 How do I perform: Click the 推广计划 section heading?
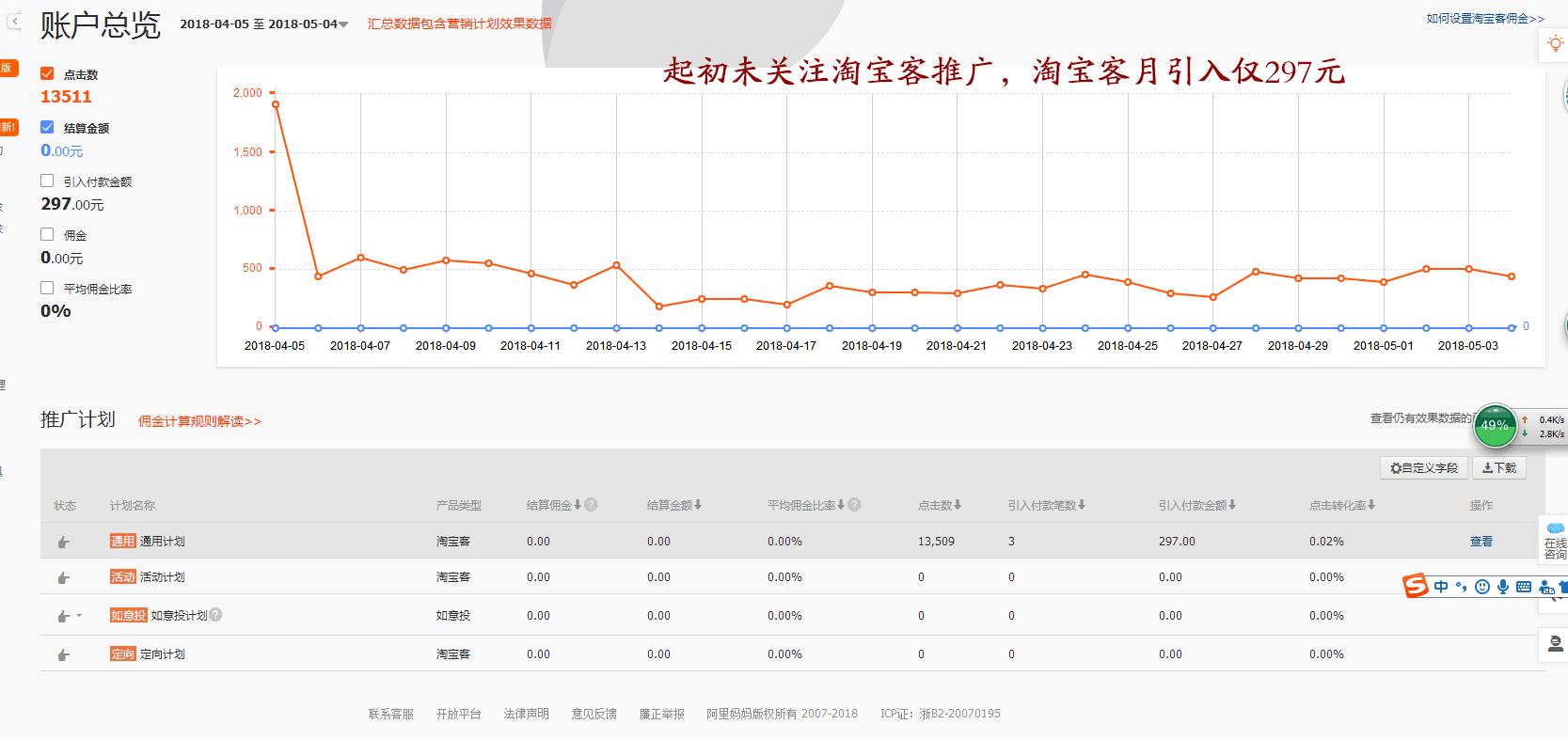coord(78,419)
